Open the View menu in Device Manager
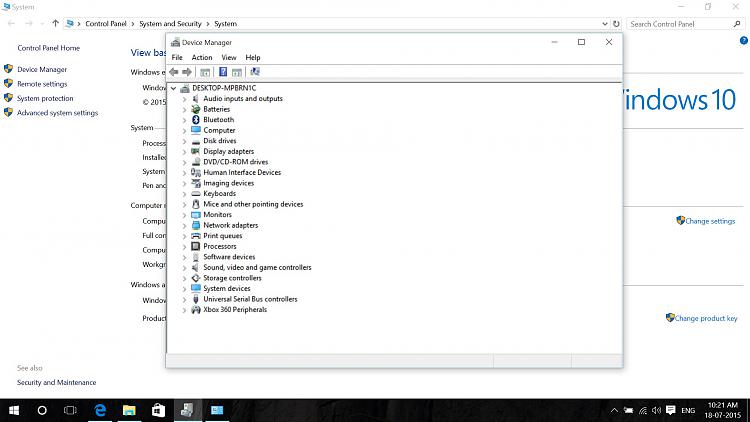The width and height of the screenshot is (750, 422). tap(229, 57)
